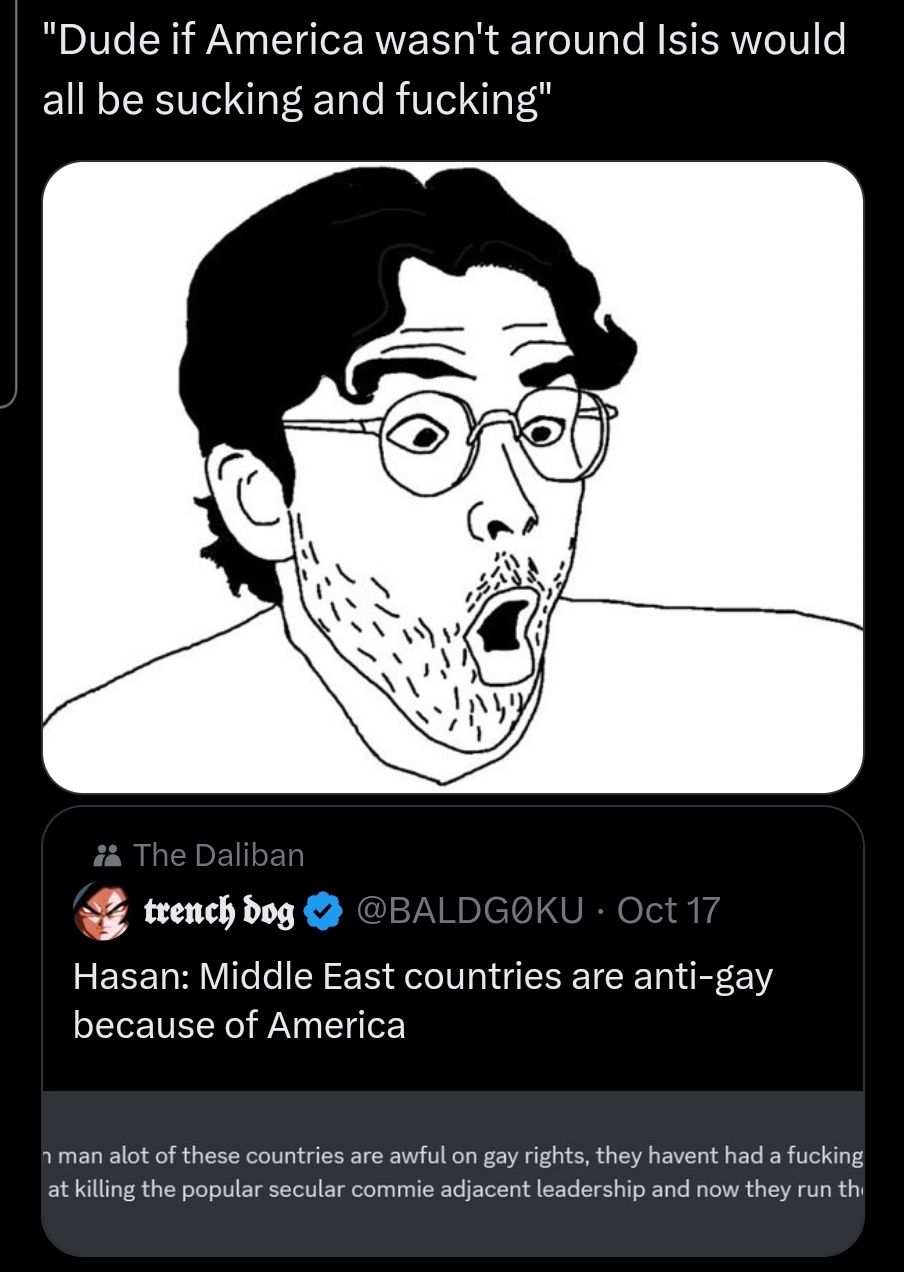This screenshot has height=1272, width=904.
Task: Click the main tweet text about Isis
Action: click(444, 71)
